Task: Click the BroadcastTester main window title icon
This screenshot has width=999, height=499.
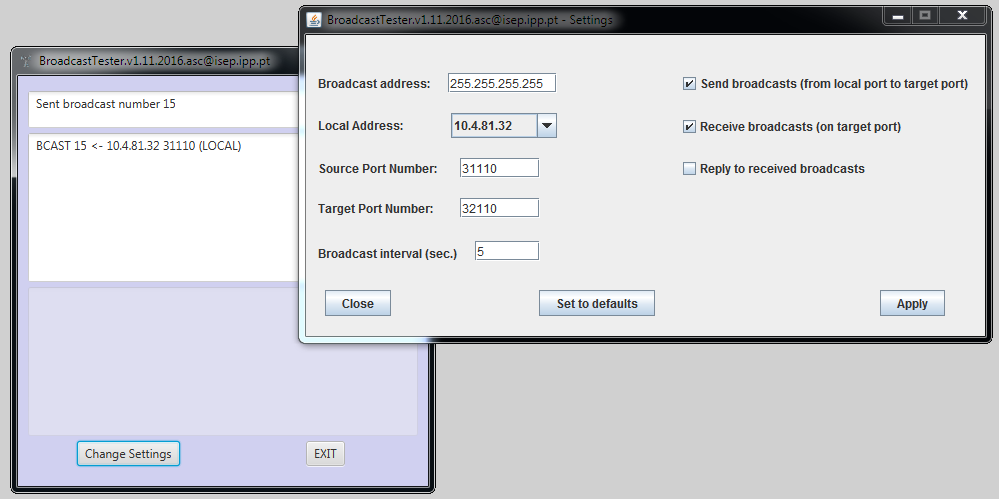Action: point(25,61)
